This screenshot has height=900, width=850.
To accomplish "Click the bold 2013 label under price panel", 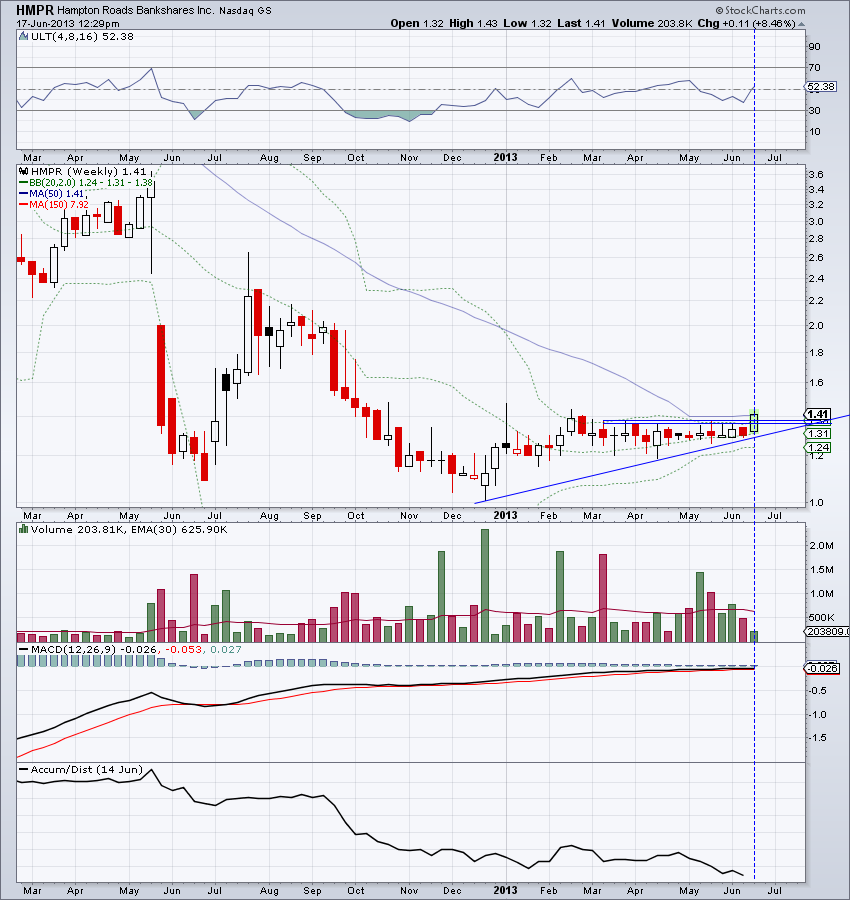I will [505, 515].
